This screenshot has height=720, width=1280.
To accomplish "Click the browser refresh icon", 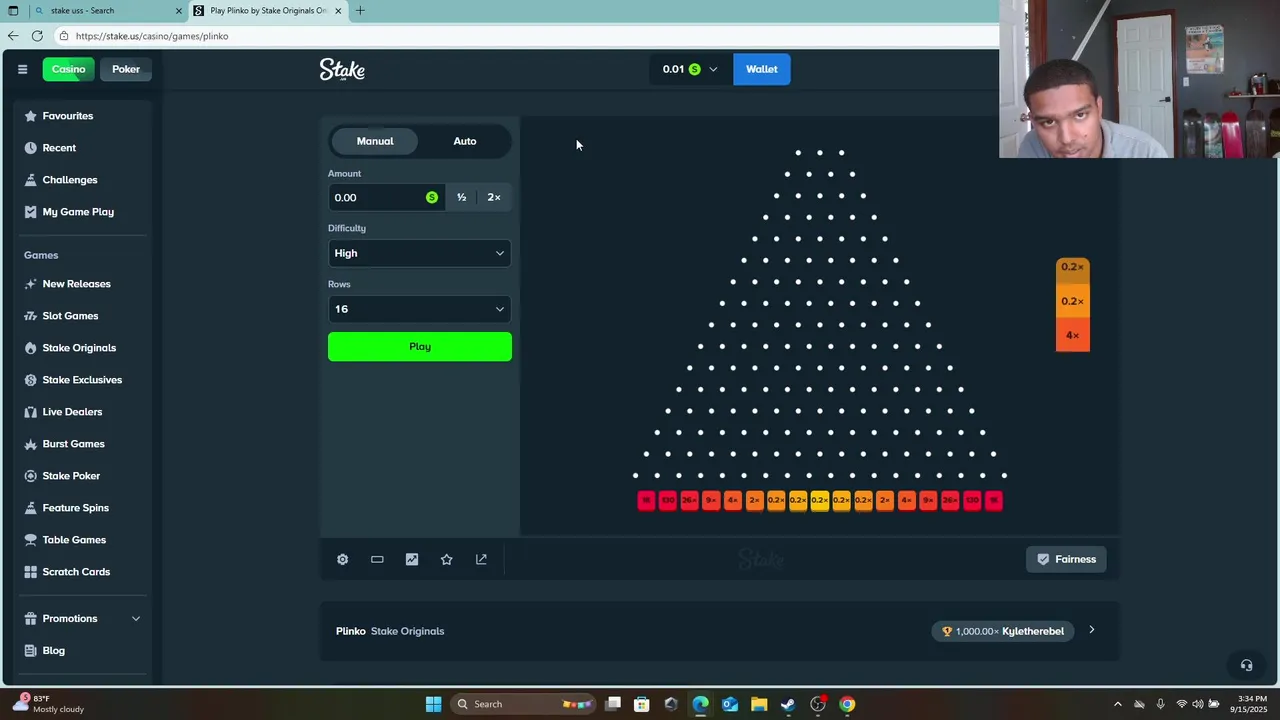I will pos(37,36).
